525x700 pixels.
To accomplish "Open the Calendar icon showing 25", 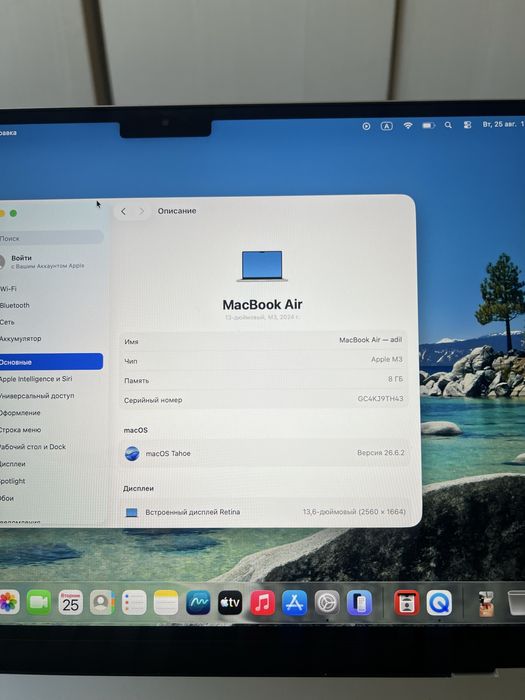I will (71, 602).
